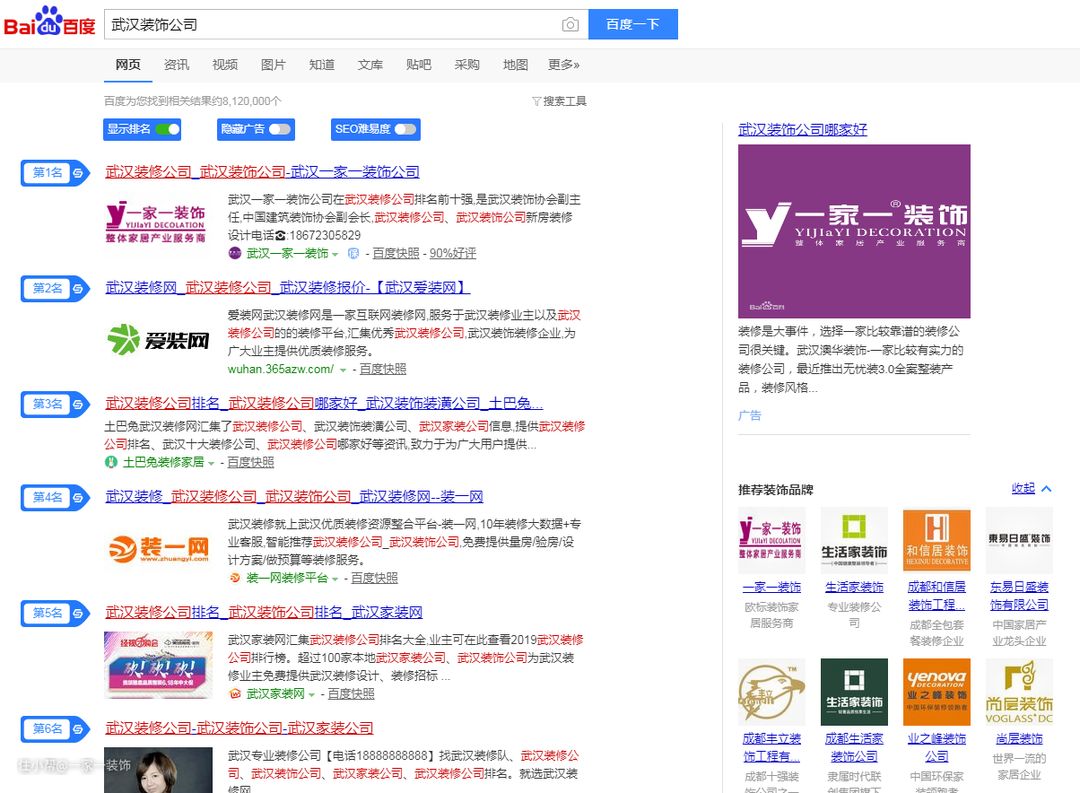Switch to the 地图 tab
Screen dimensions: 1080x793
click(x=515, y=65)
